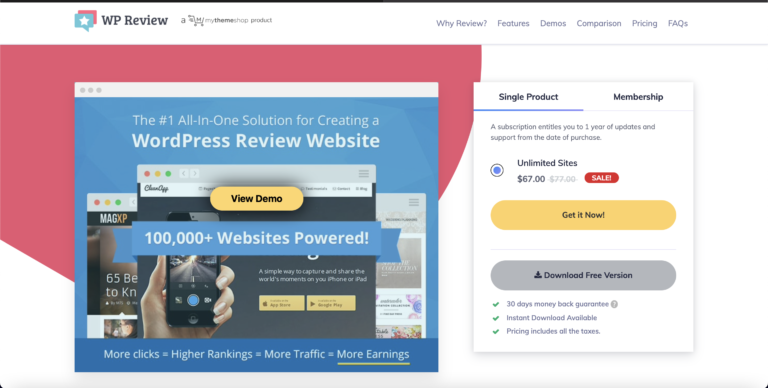Navigate to the Pricing section
The height and width of the screenshot is (388, 768).
tap(644, 23)
